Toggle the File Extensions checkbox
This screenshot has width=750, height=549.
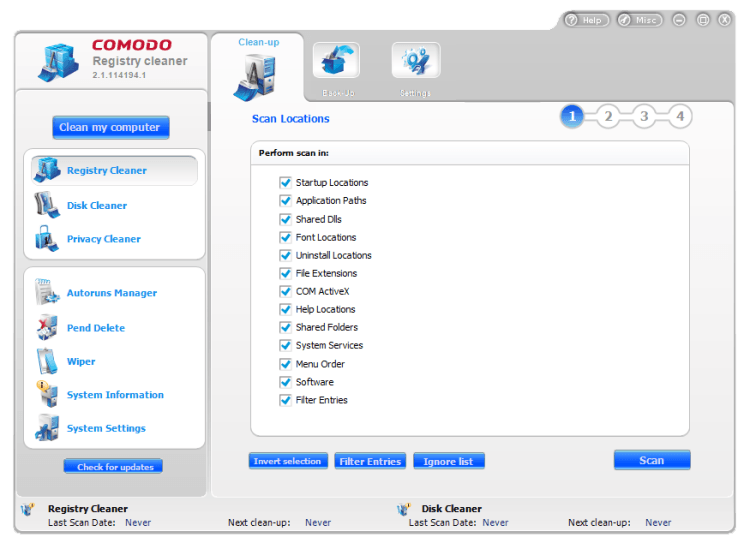tap(286, 273)
